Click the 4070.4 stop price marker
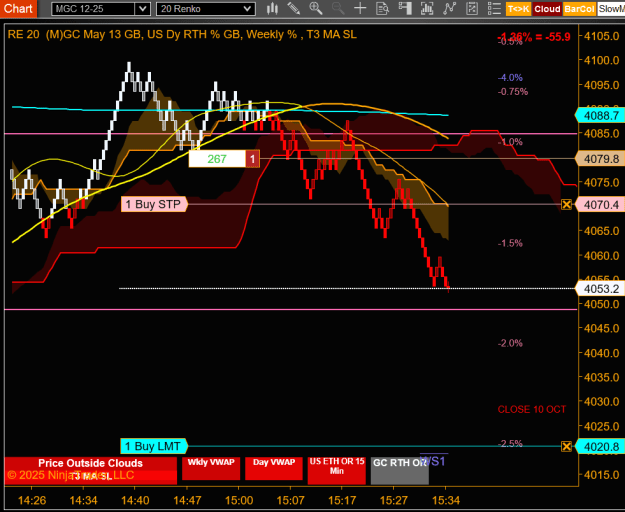The image size is (625, 512). 600,205
